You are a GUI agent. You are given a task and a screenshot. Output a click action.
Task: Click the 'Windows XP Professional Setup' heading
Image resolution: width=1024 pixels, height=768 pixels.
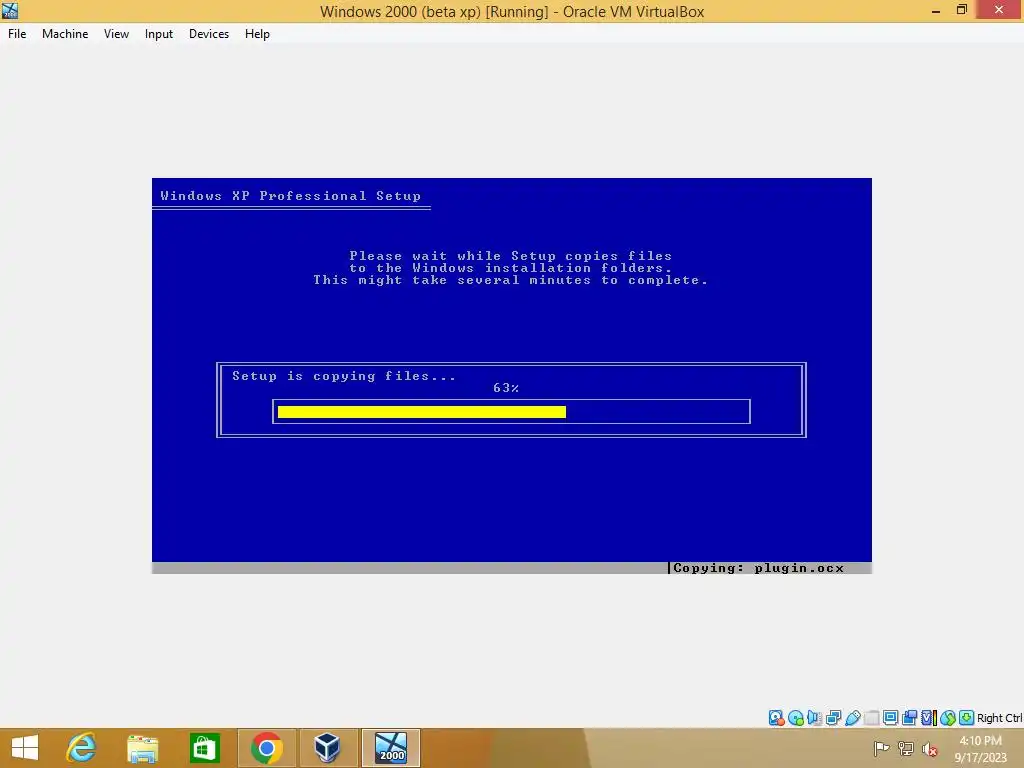[x=291, y=196]
